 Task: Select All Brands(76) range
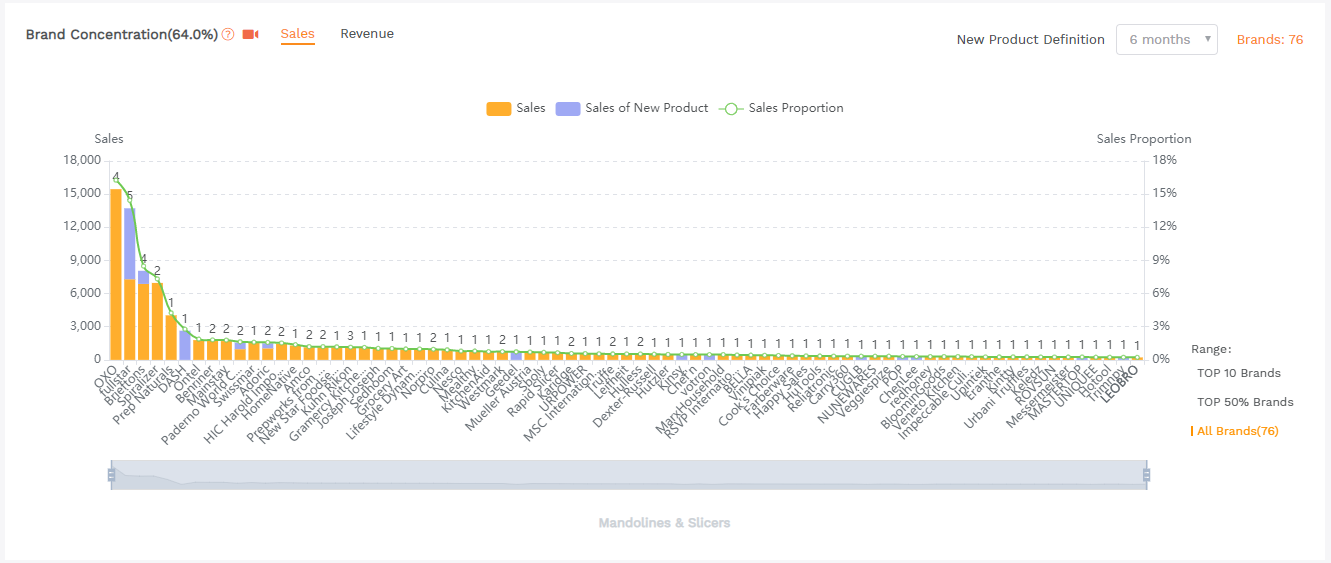1237,431
